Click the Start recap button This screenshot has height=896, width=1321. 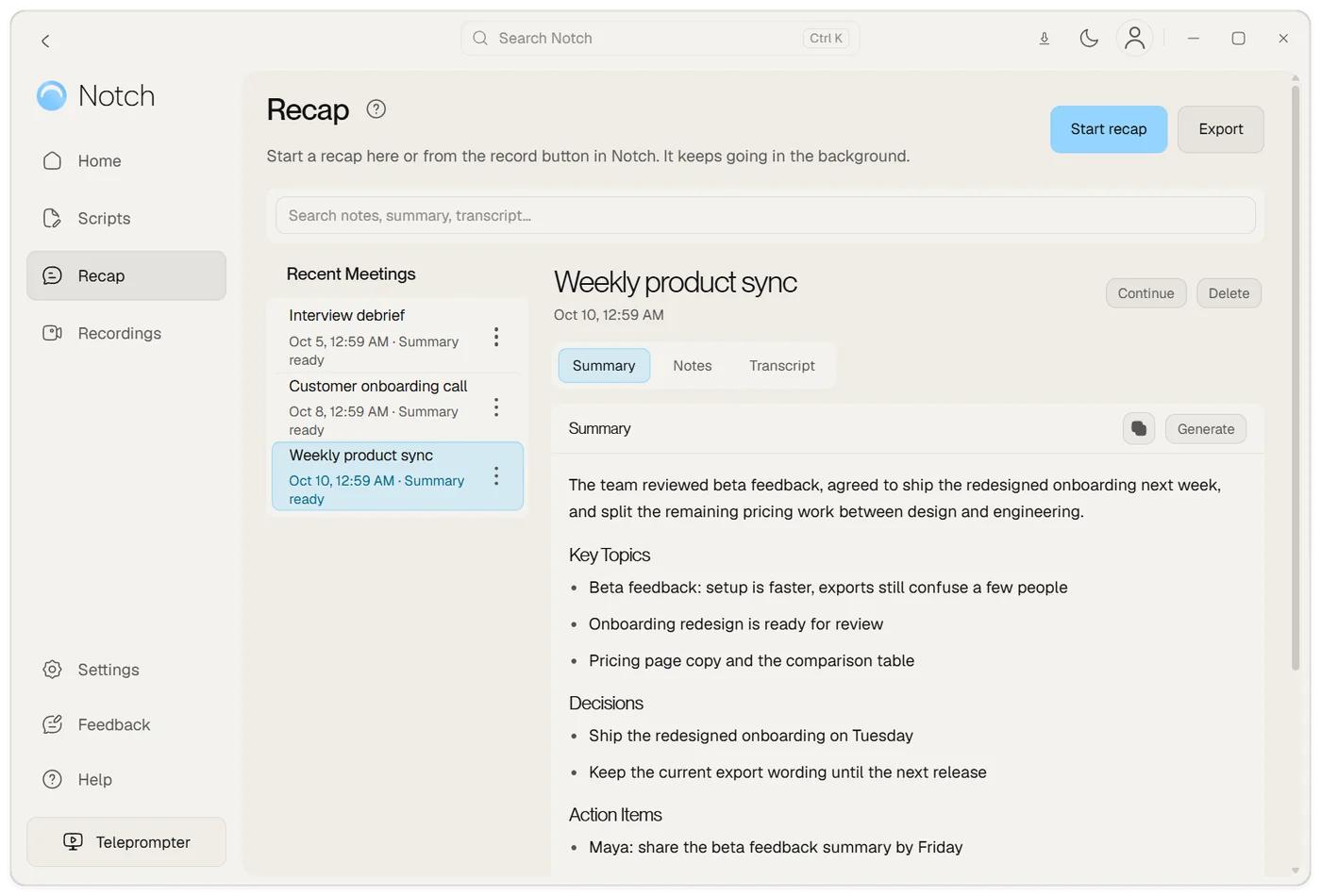(1109, 129)
